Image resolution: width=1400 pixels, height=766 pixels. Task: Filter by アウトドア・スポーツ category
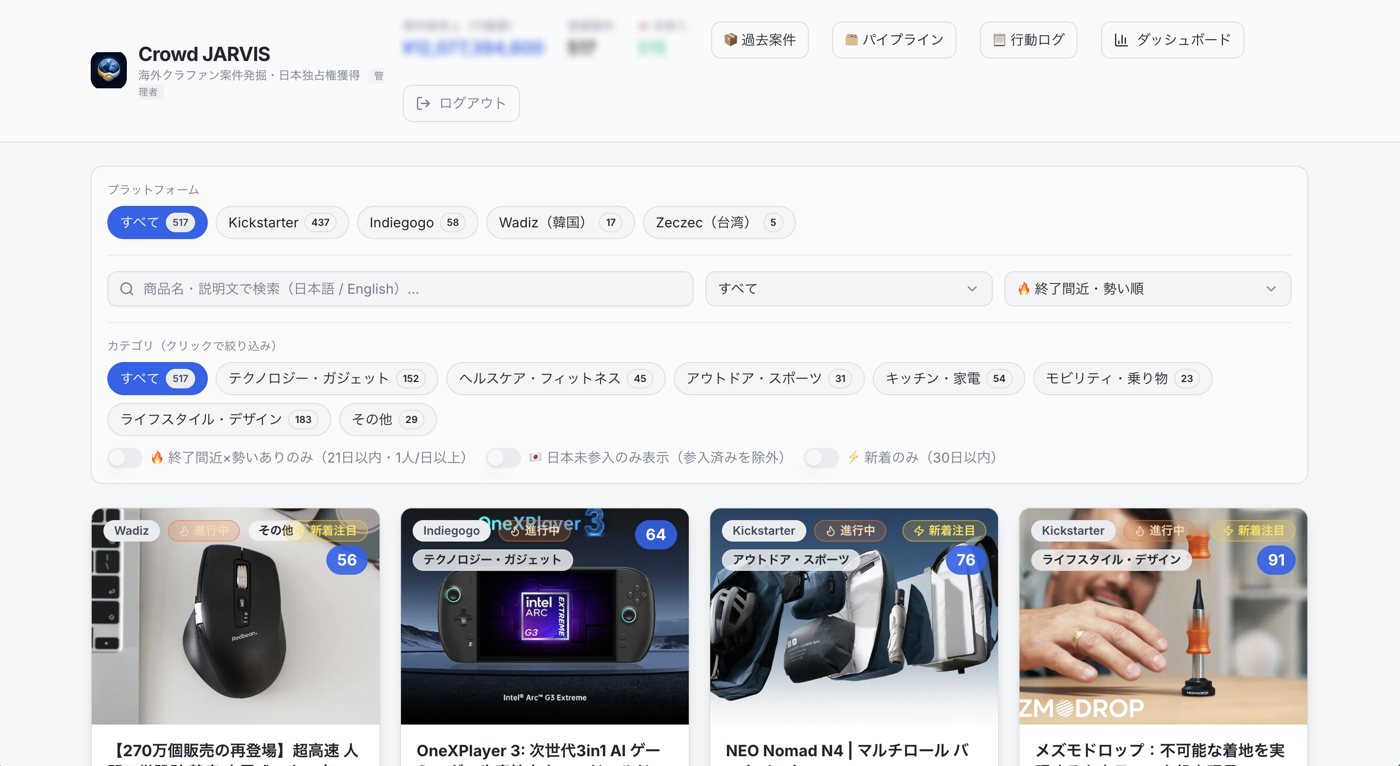[769, 378]
